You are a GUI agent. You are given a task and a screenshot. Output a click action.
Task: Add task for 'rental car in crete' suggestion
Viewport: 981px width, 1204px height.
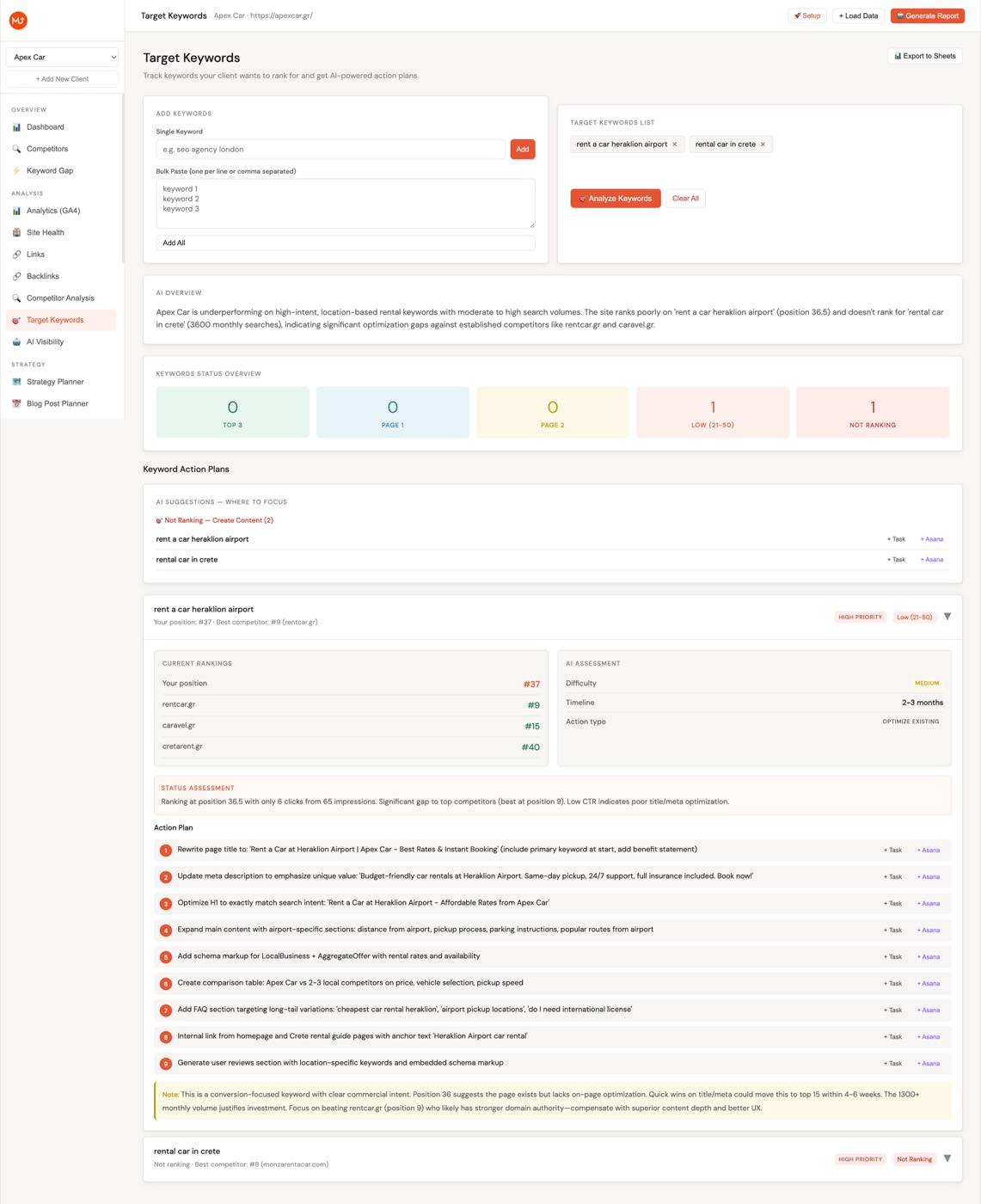896,560
